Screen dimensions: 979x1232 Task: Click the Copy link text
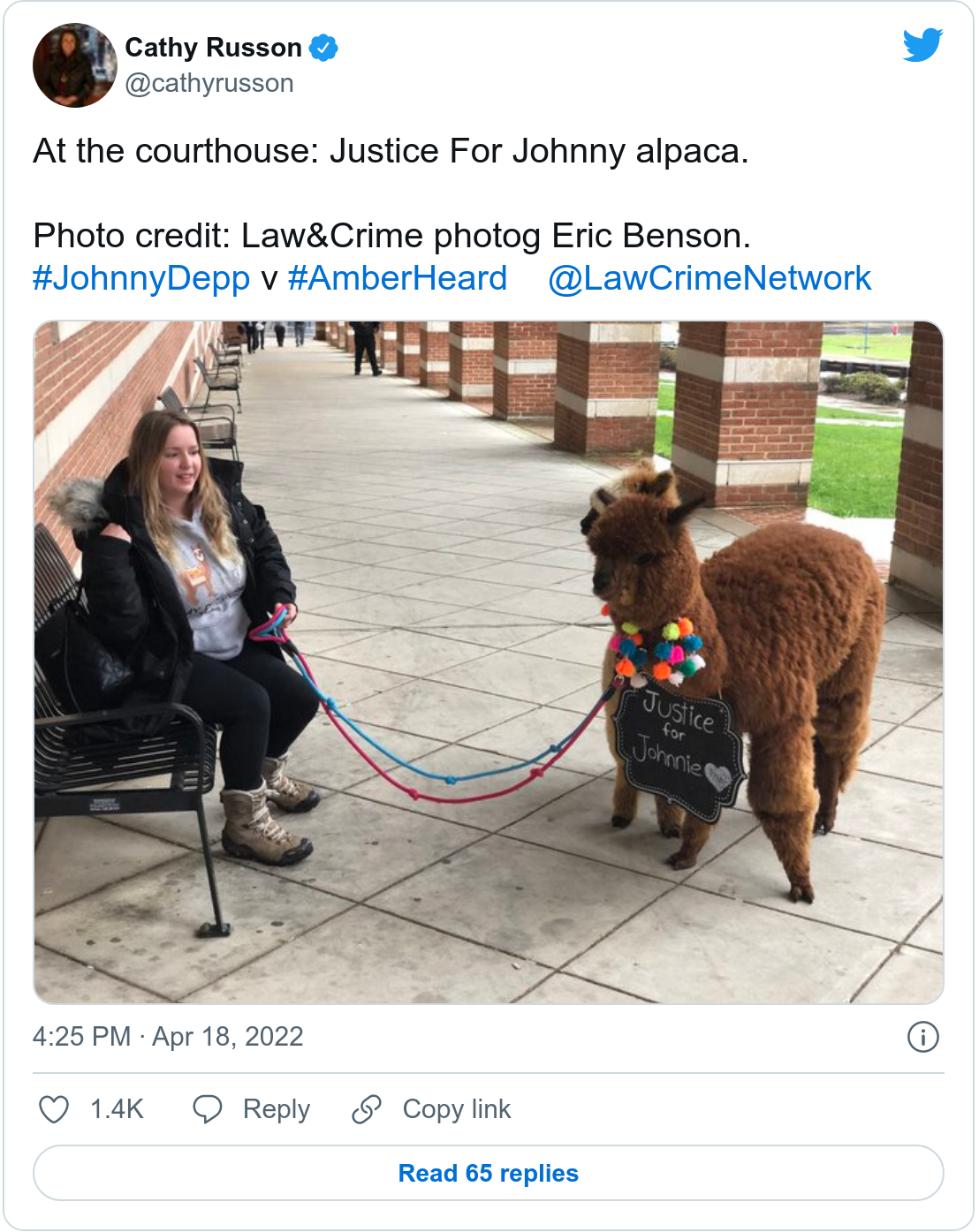pyautogui.click(x=457, y=1109)
